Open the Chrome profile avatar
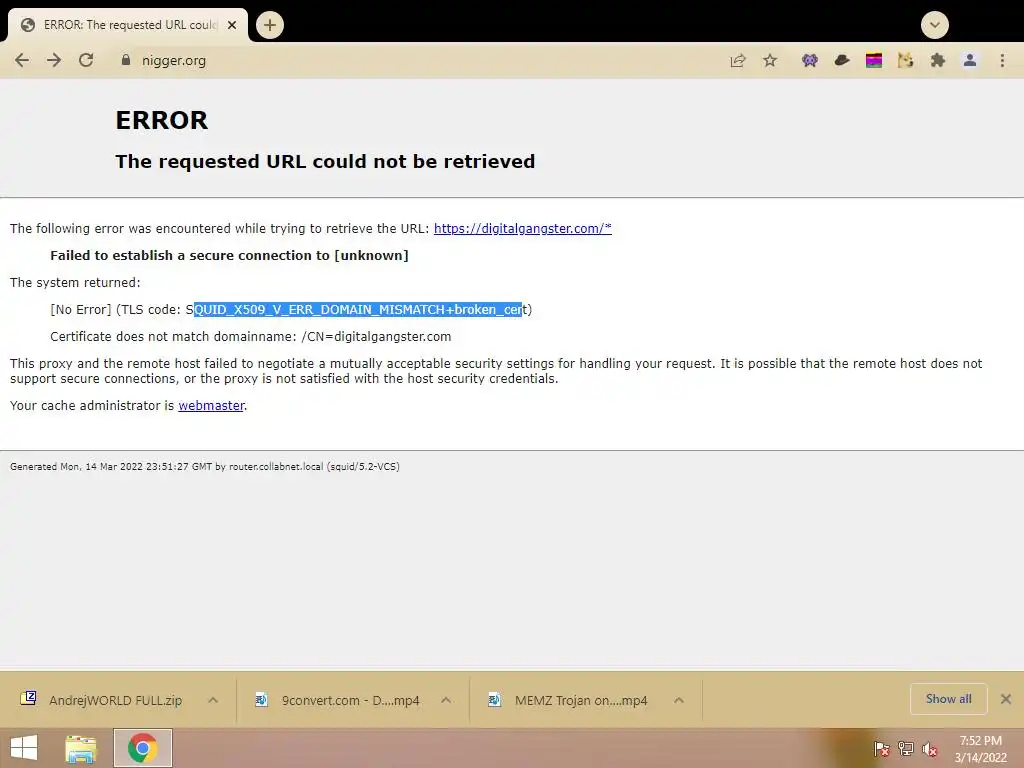1024x768 pixels. [970, 61]
